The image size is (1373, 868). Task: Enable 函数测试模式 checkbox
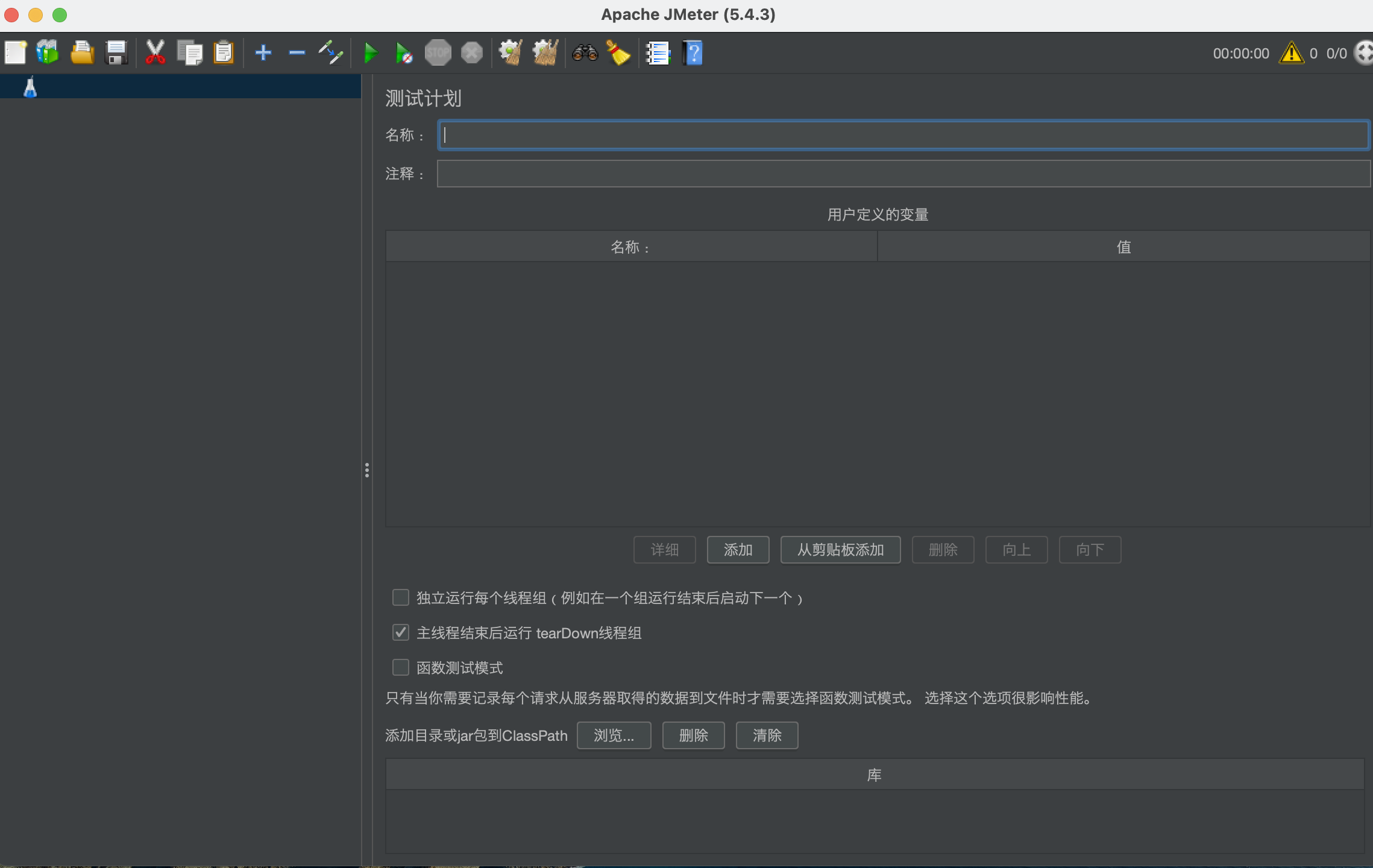(x=401, y=667)
